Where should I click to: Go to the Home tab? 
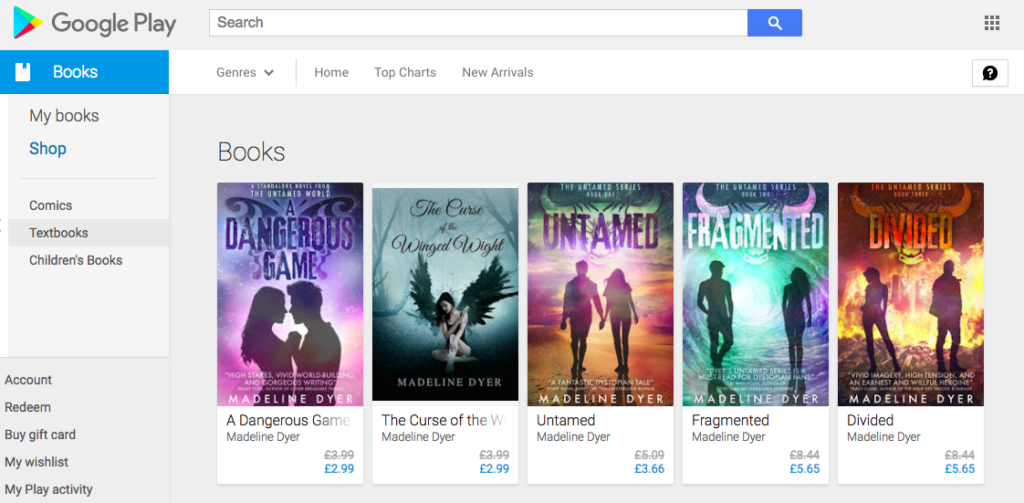click(331, 73)
